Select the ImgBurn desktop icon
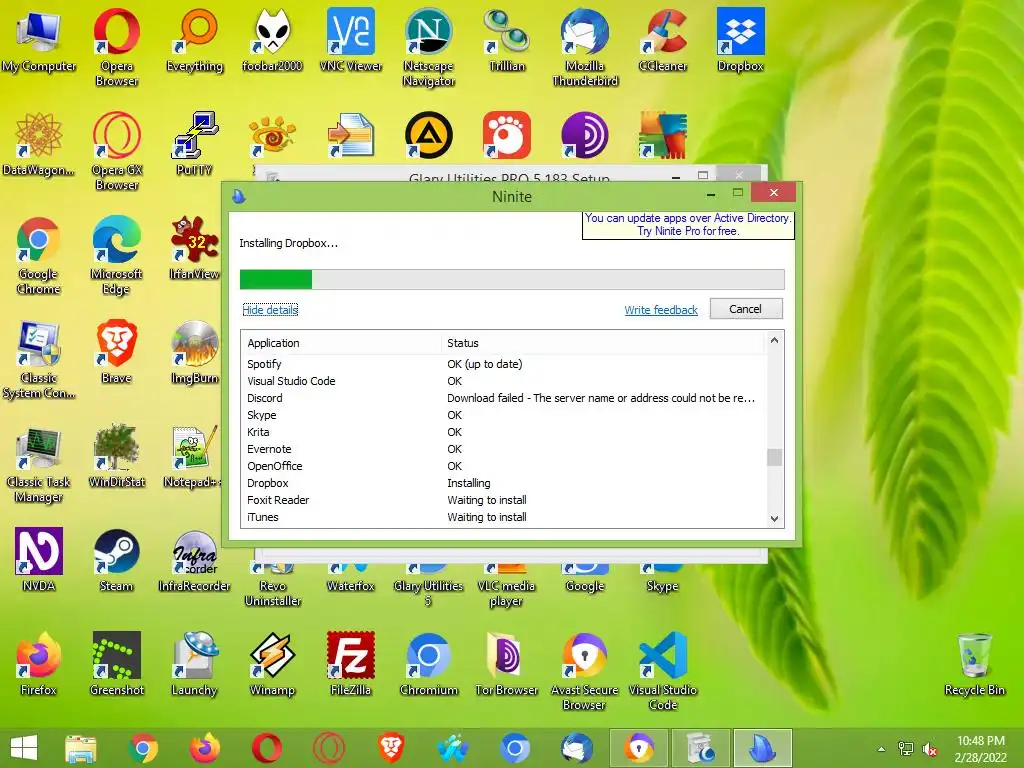This screenshot has height=768, width=1024. (x=195, y=353)
